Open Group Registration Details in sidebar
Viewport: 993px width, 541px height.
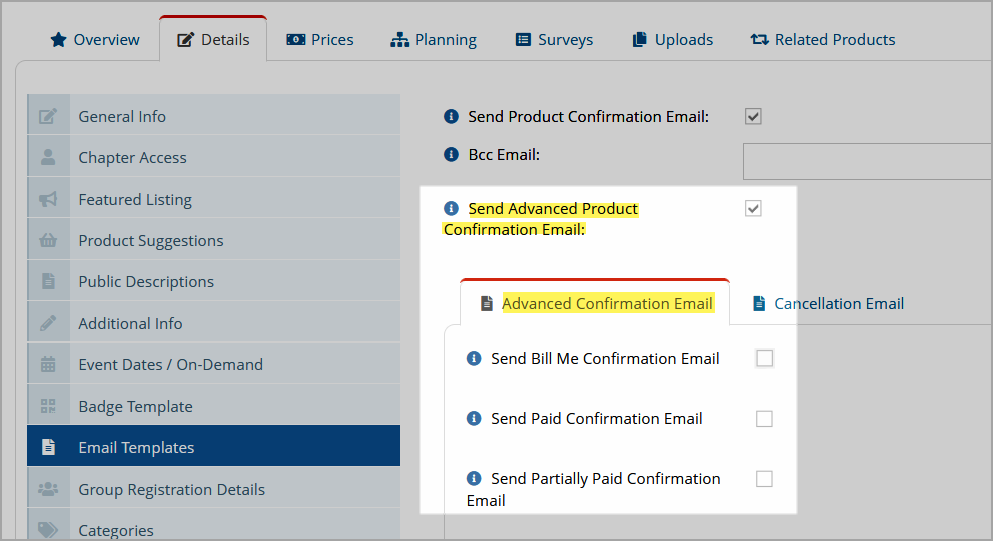click(213, 489)
